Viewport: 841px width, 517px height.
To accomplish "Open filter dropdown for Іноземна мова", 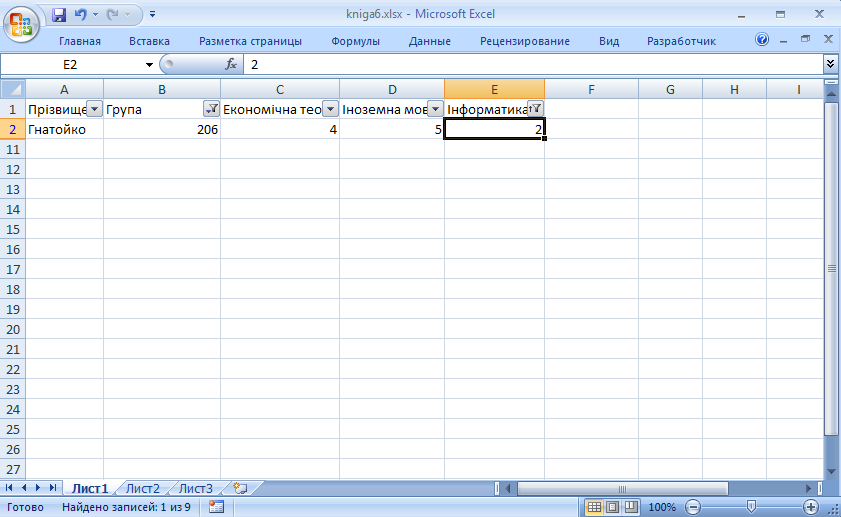I will (x=436, y=109).
